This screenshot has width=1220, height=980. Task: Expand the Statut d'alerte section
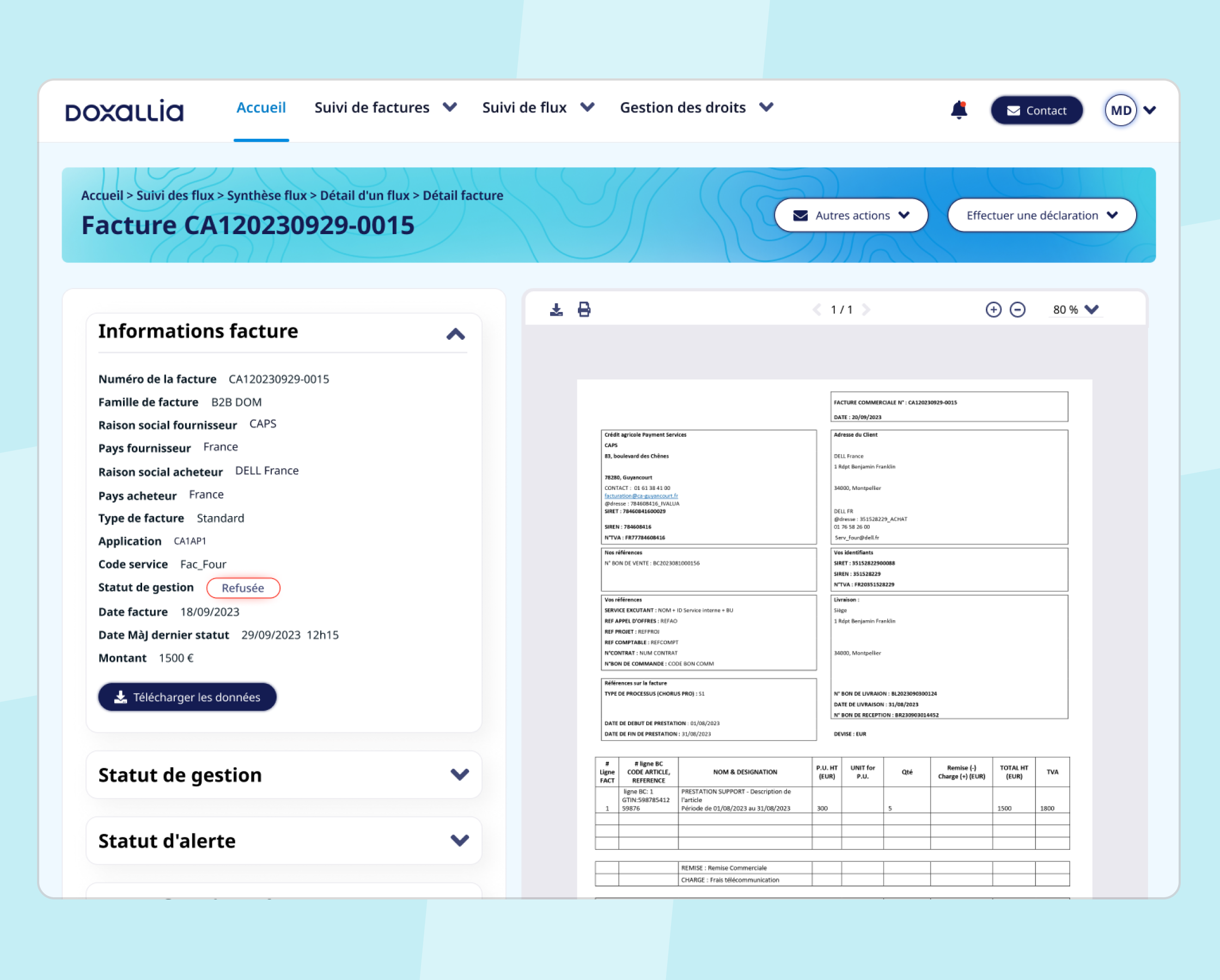point(460,840)
